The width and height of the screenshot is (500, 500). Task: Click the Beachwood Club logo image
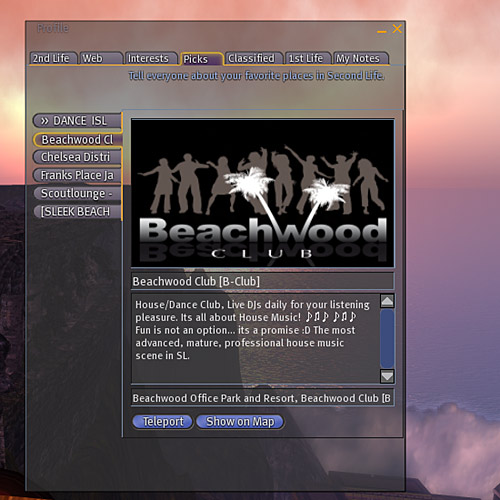263,193
